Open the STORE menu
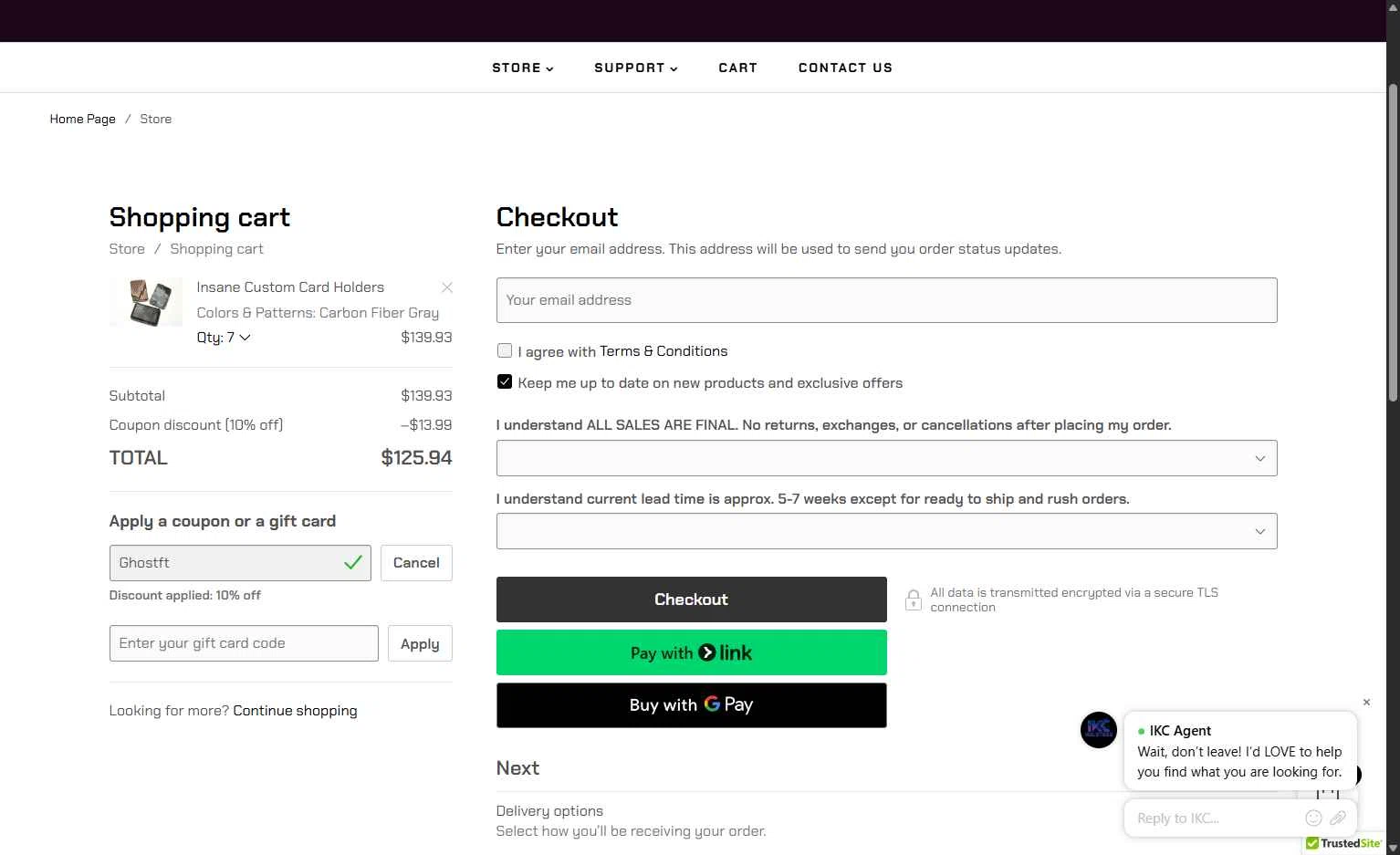Screen dimensions: 1400x855 pyautogui.click(x=523, y=68)
